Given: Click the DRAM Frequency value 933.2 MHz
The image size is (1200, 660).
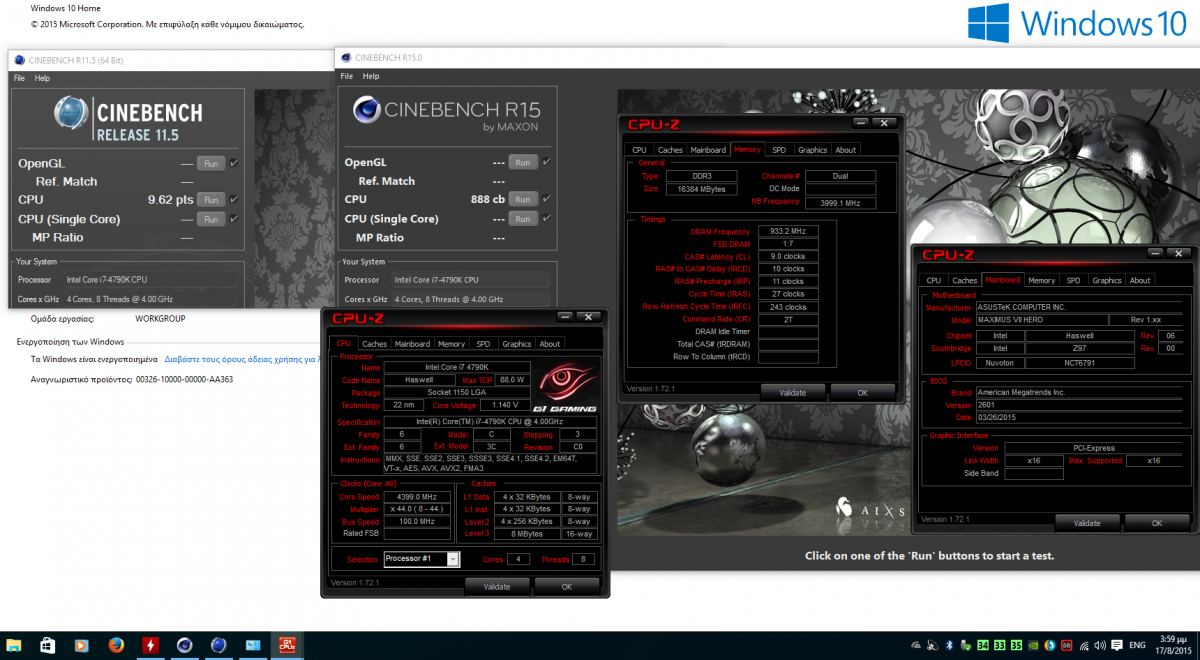Looking at the screenshot, I should (788, 231).
